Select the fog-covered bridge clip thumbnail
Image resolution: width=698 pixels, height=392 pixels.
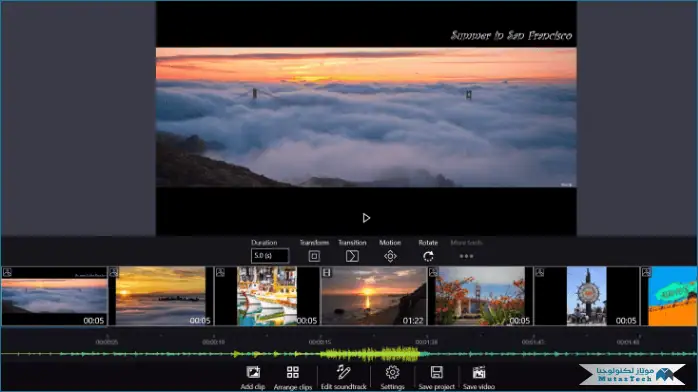pyautogui.click(x=54, y=296)
